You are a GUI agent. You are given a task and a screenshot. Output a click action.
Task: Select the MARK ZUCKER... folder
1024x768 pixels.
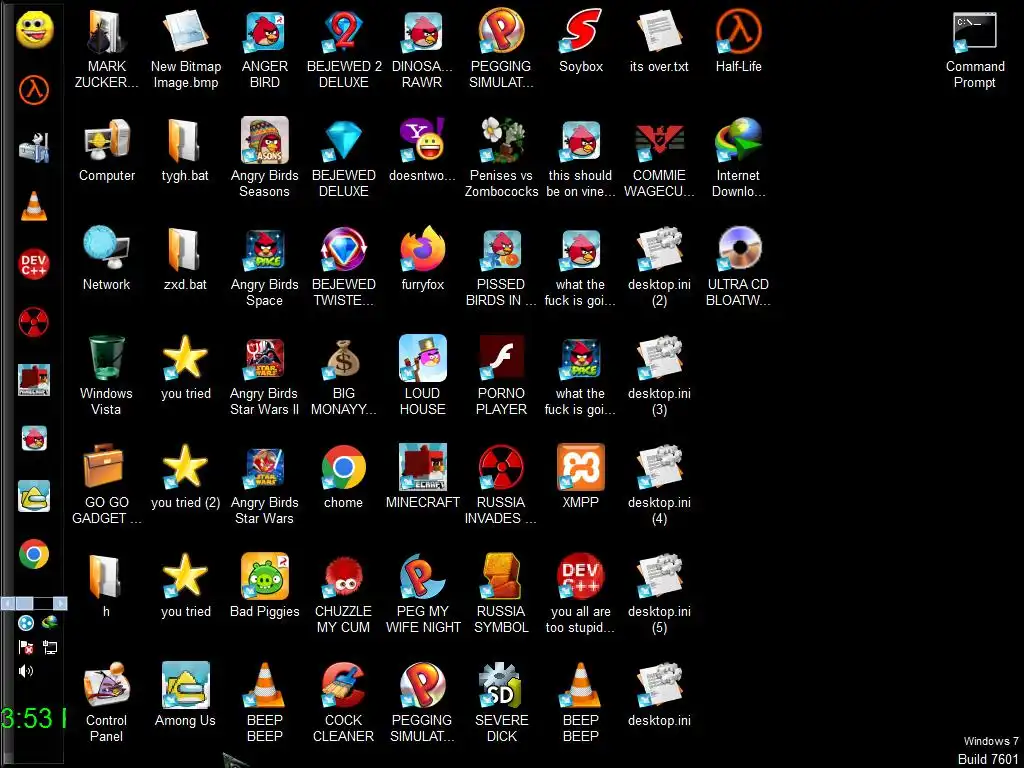tap(106, 49)
